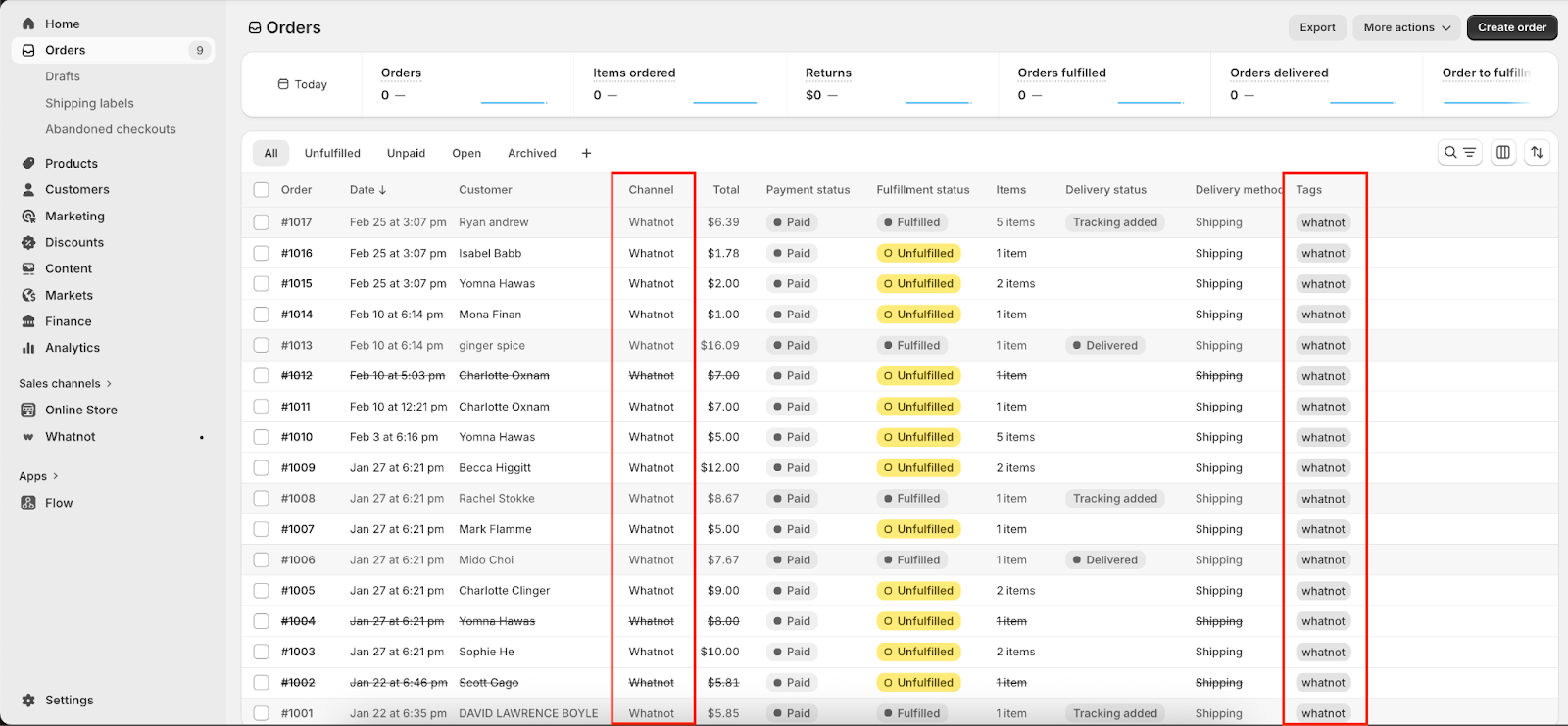
Task: Switch to the Archived tab
Action: pos(531,153)
